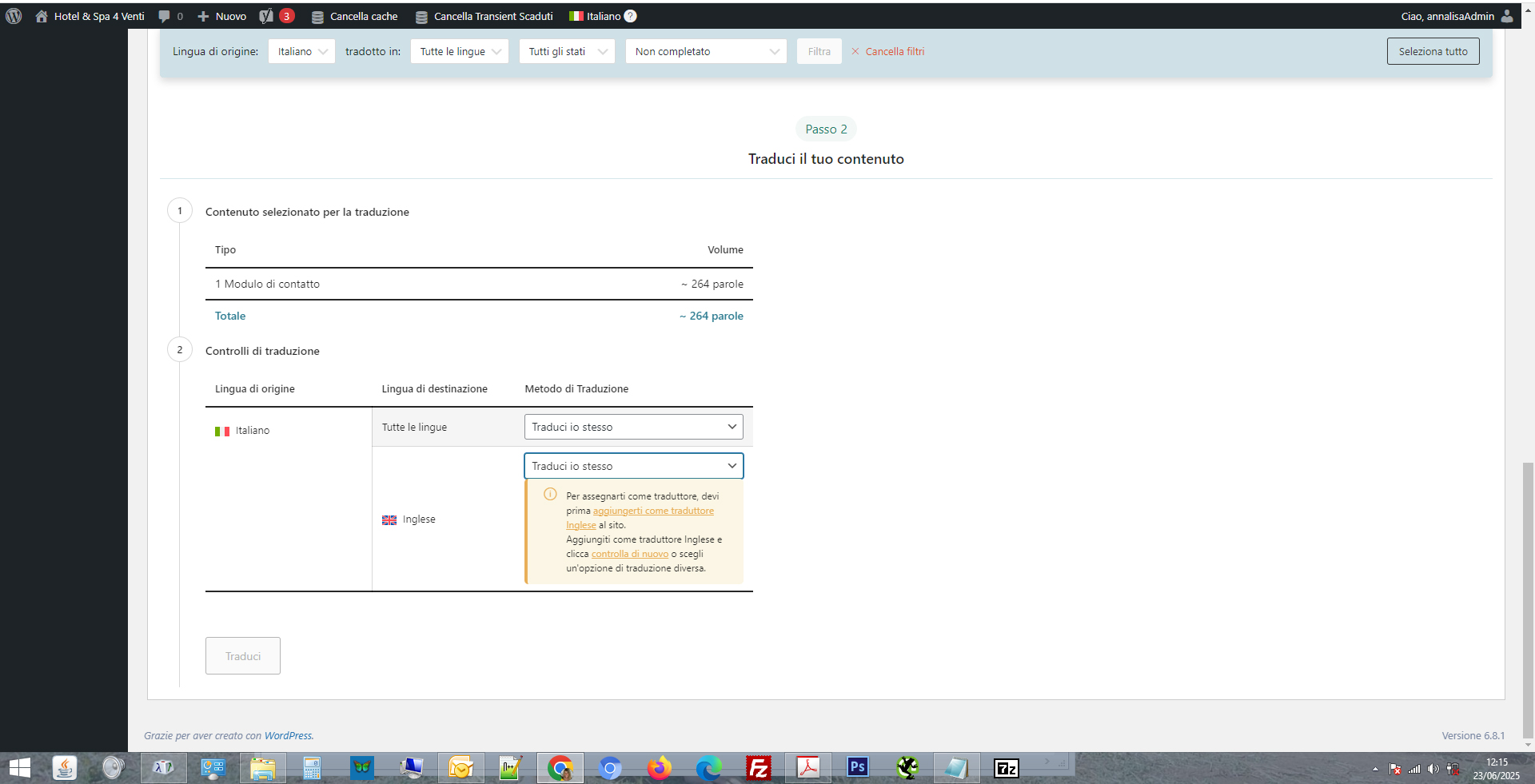Open the Java app in taskbar
This screenshot has height=784, width=1535.
point(65,768)
